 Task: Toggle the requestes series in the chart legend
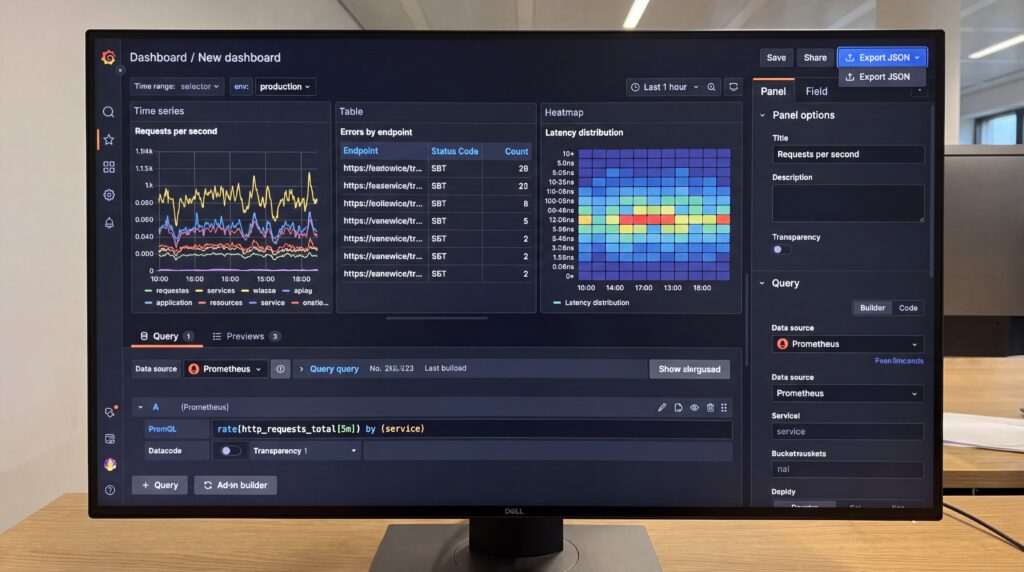point(167,291)
